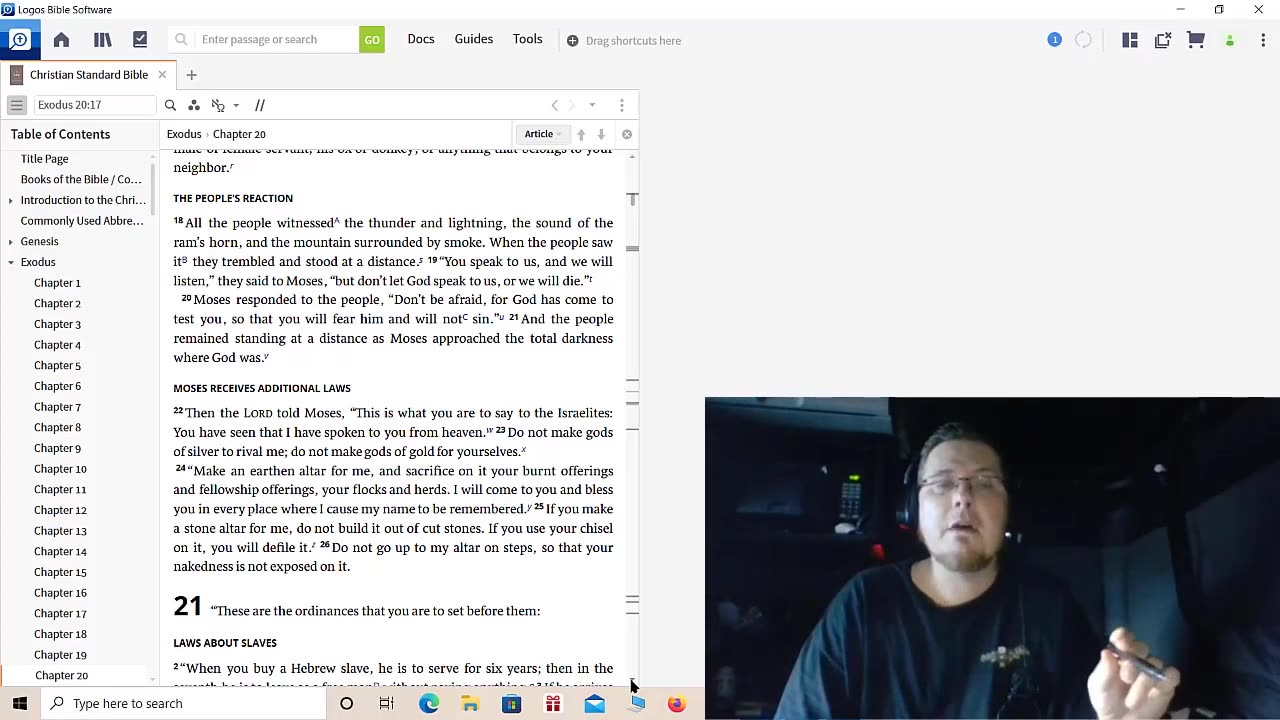Expand Introduction to the Christian entry

[x=10, y=200]
